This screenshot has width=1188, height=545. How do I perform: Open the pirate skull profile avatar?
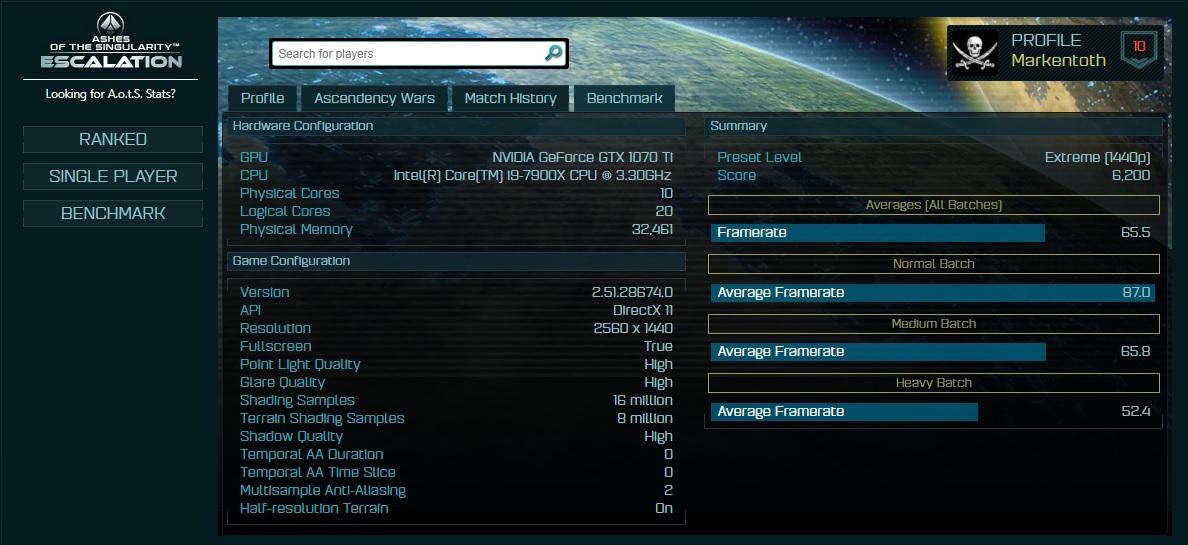974,52
